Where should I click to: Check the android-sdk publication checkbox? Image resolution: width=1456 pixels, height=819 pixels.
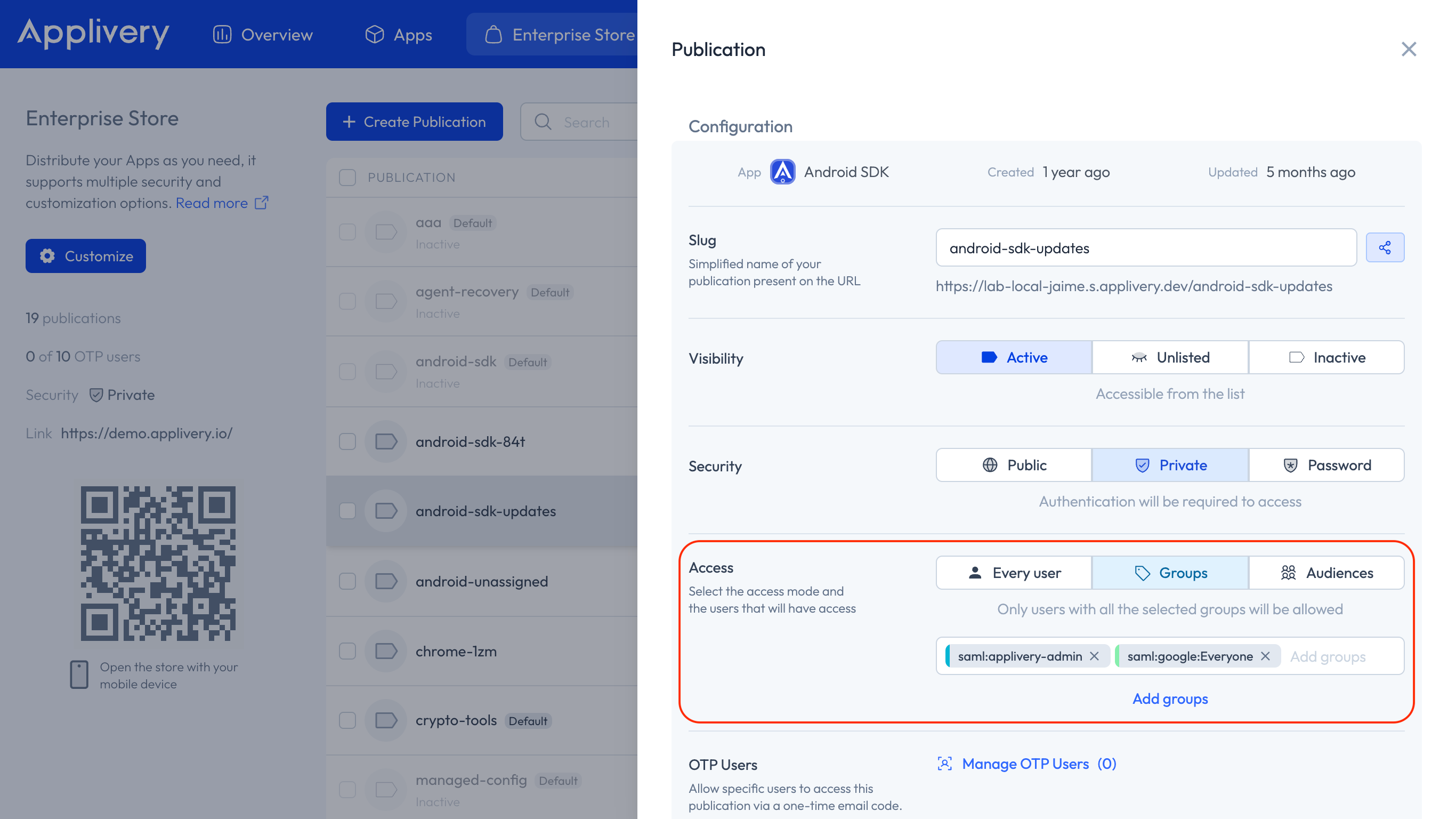point(347,372)
